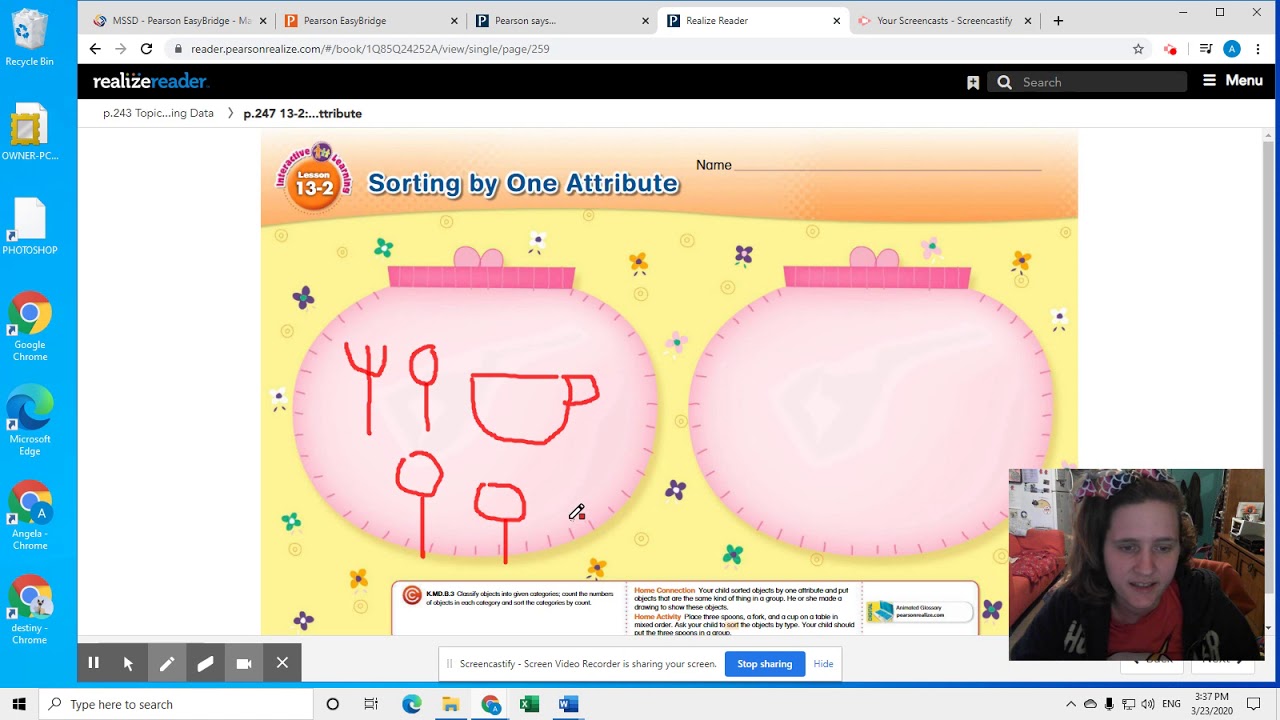Open a new browser tab

coord(1058,20)
